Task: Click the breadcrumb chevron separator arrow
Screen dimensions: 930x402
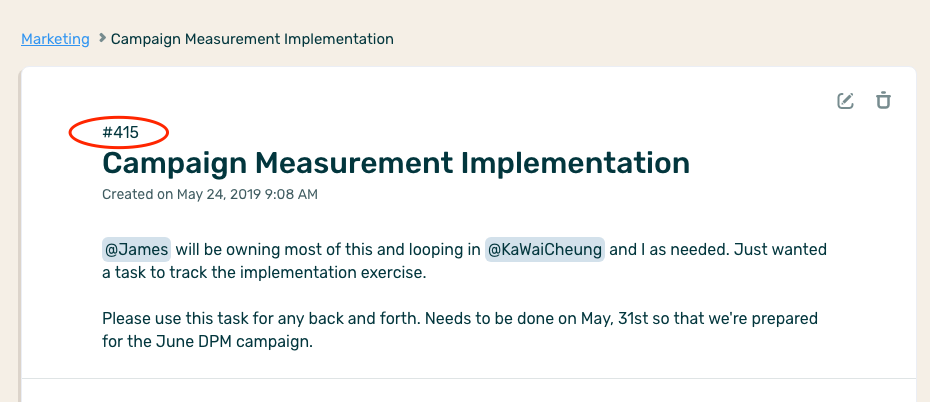Action: [x=101, y=39]
